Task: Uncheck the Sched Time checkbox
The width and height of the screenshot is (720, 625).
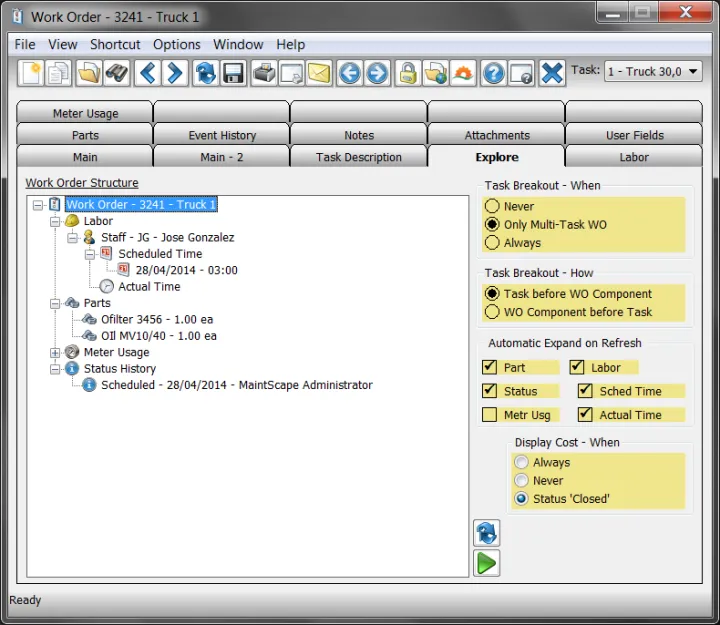Action: (x=585, y=391)
